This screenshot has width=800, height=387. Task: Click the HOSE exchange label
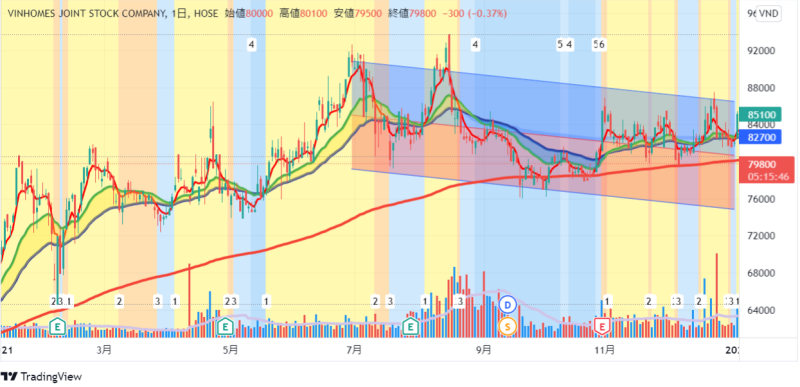(205, 14)
